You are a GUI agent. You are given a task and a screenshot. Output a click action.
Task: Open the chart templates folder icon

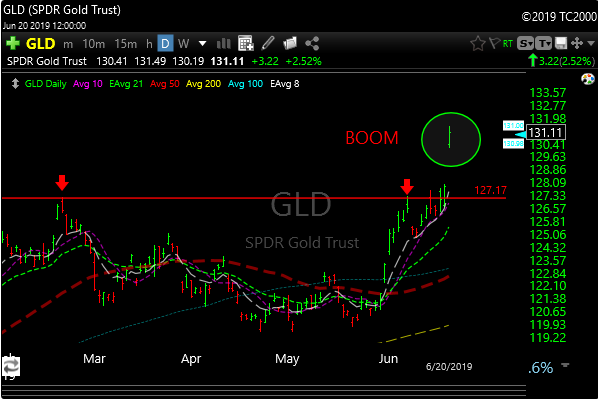pyautogui.click(x=290, y=43)
